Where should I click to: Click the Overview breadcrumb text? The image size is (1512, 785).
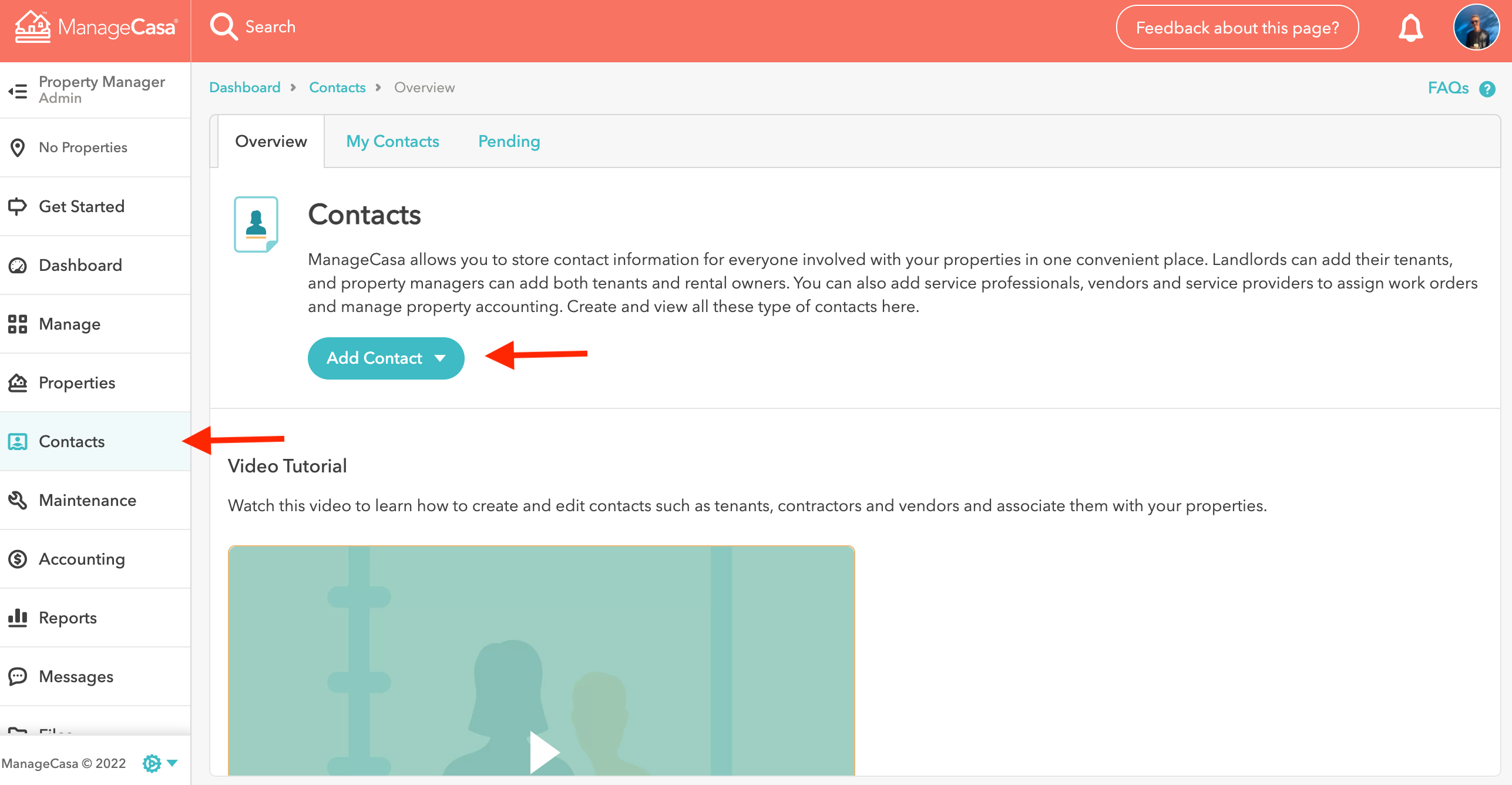pos(424,88)
